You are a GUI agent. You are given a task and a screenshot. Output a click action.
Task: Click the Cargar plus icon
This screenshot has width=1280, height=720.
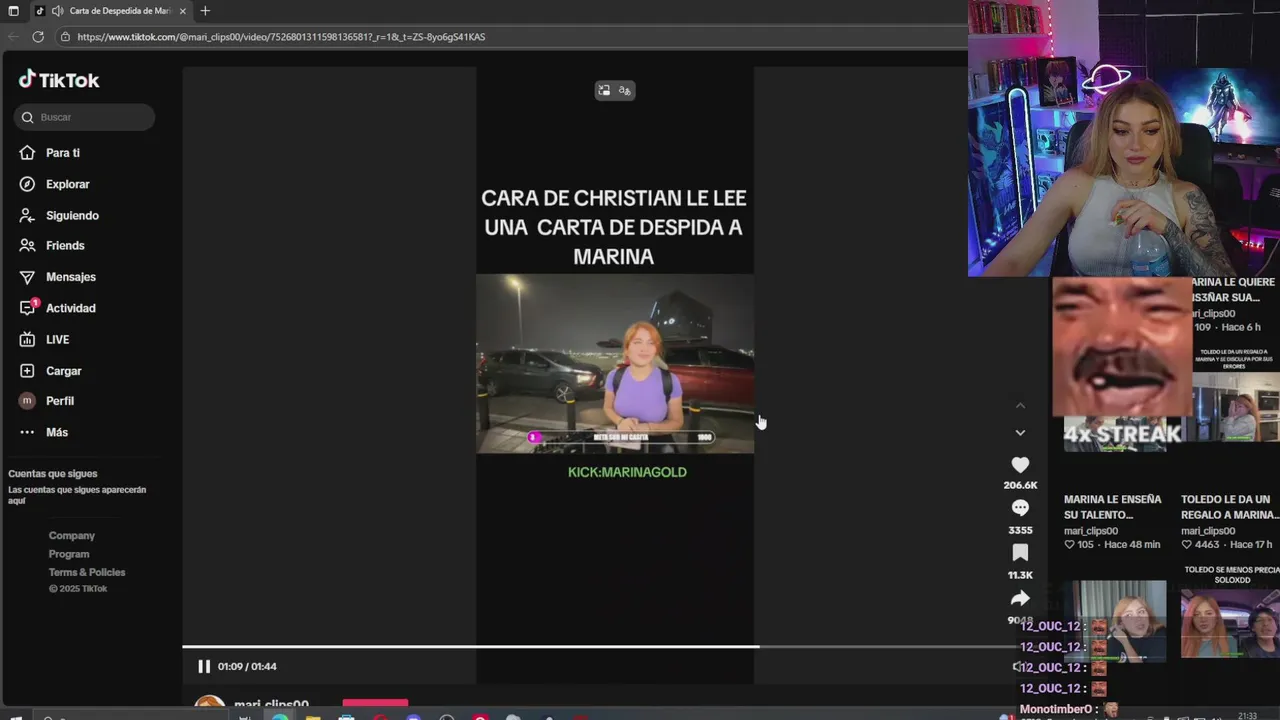click(x=27, y=371)
